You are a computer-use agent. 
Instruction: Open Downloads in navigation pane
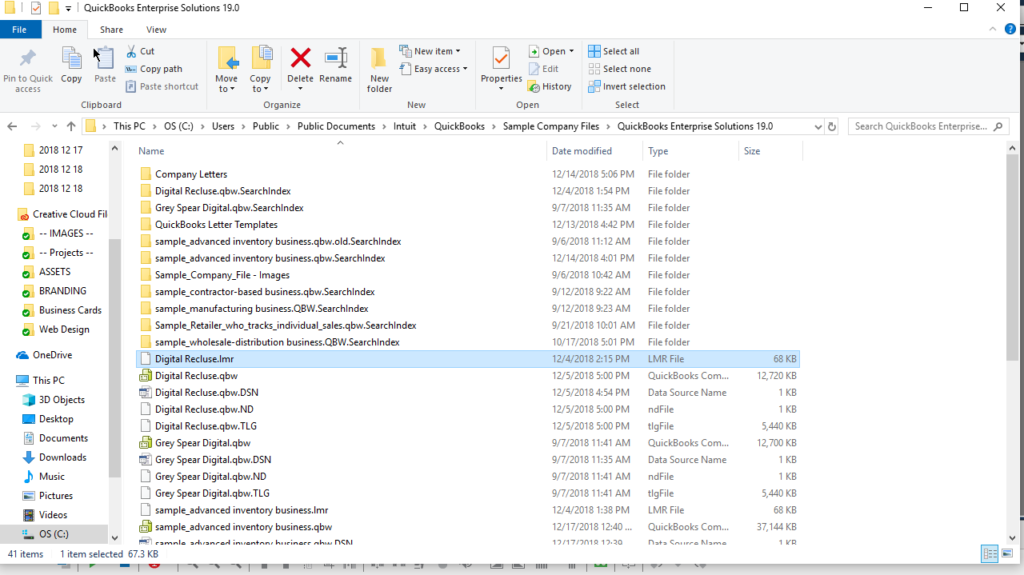tap(54, 457)
